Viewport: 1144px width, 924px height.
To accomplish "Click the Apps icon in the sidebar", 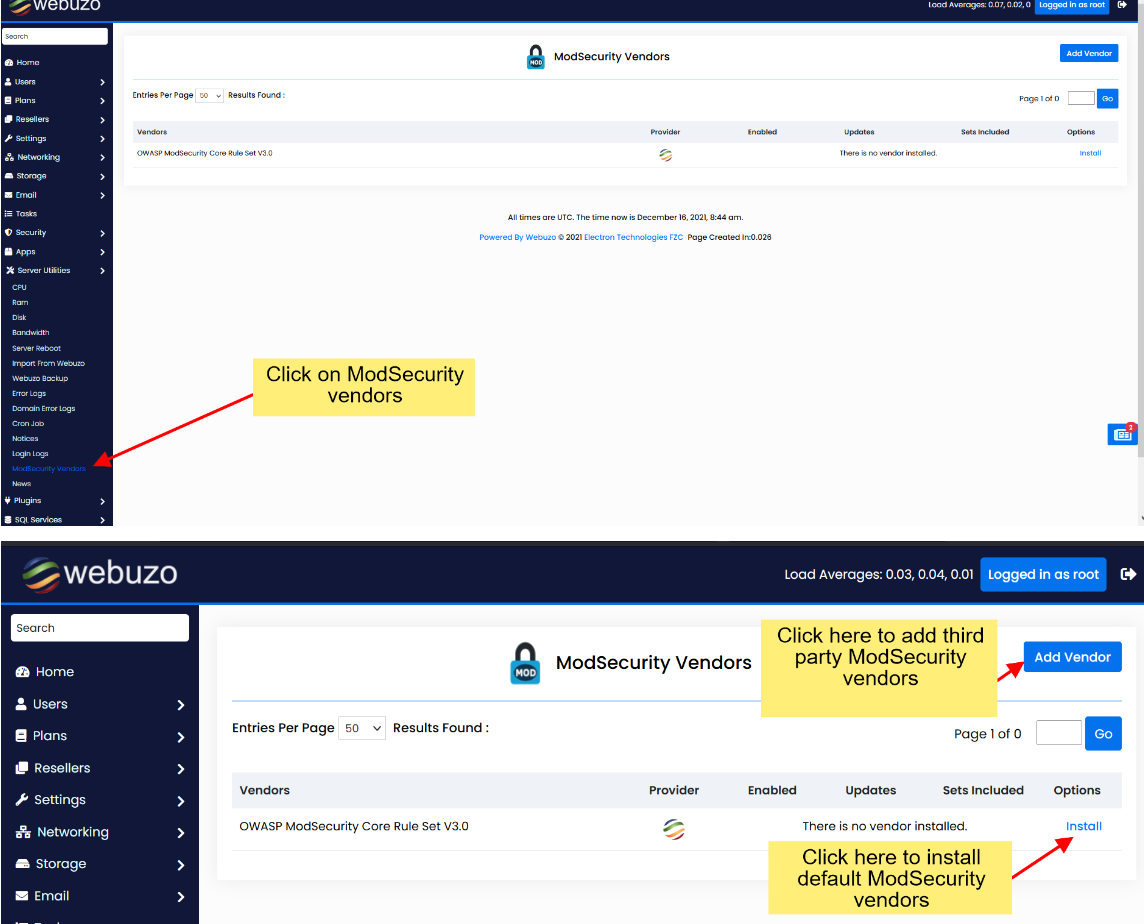I will [9, 252].
